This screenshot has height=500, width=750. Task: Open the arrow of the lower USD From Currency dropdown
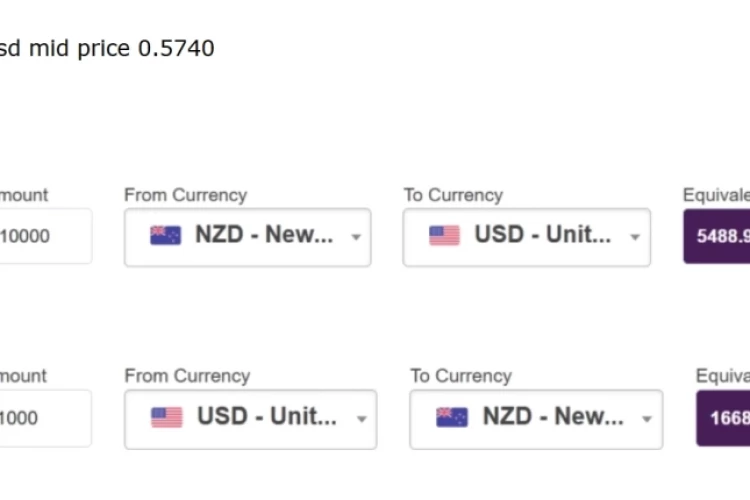pos(362,419)
